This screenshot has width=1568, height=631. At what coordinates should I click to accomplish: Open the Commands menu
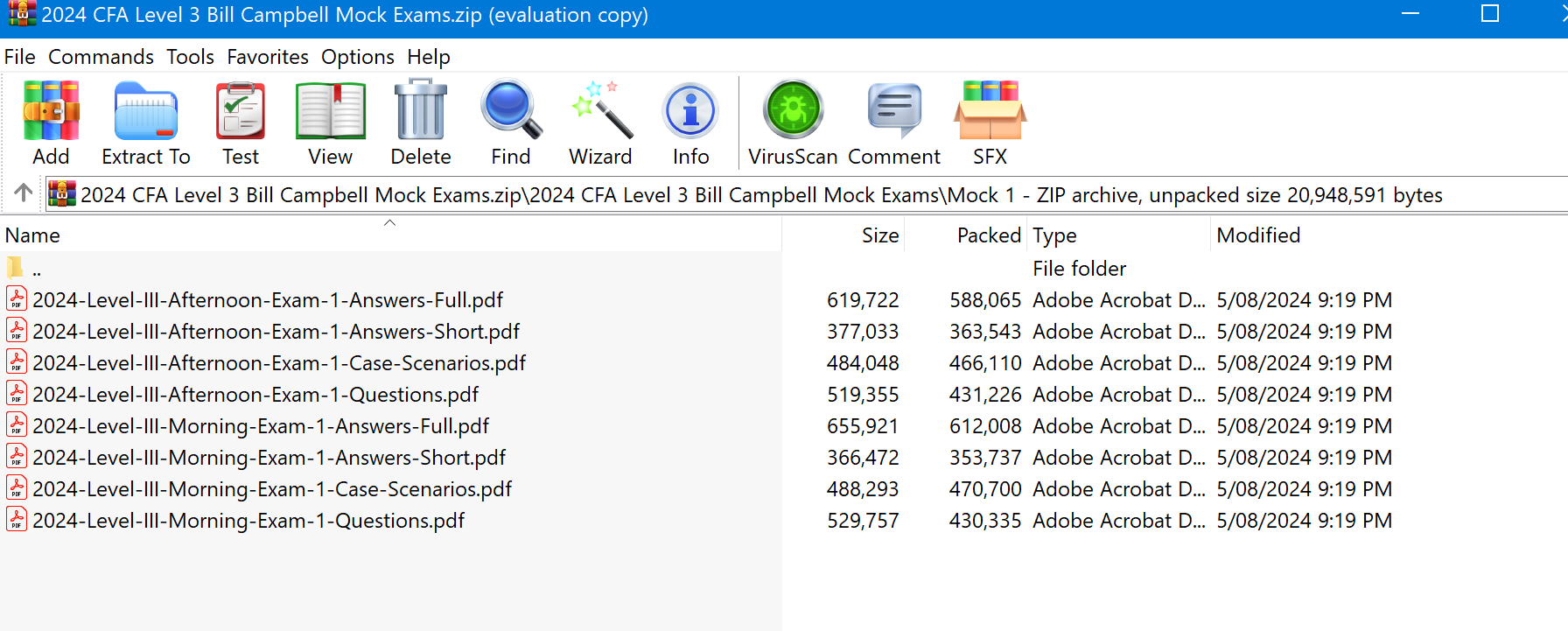(101, 57)
